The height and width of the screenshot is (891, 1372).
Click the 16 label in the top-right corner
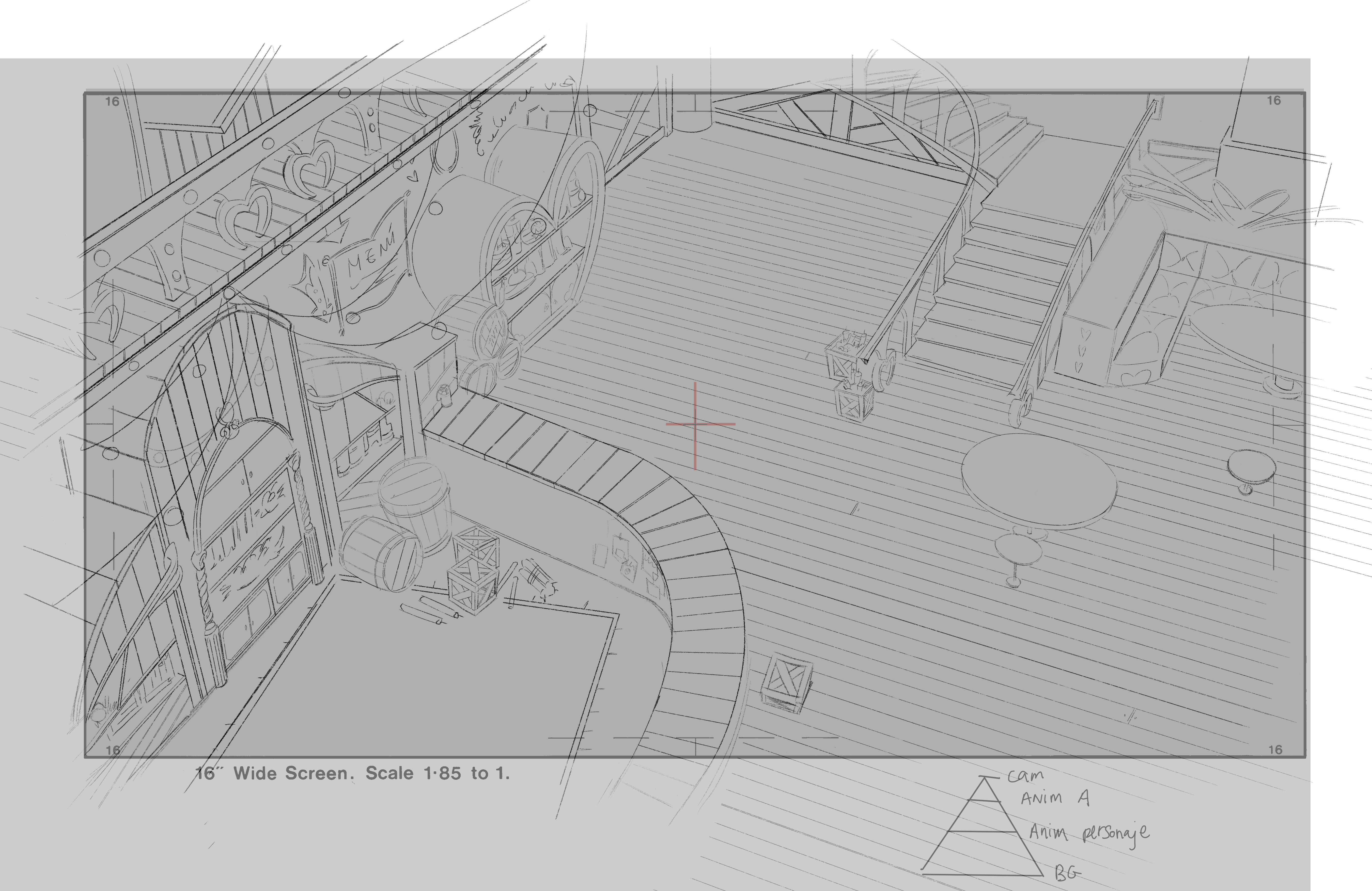1273,100
